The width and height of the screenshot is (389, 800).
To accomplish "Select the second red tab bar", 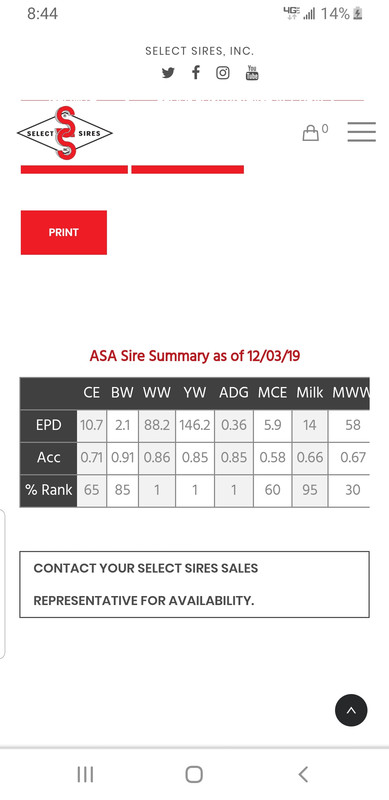I will (187, 169).
